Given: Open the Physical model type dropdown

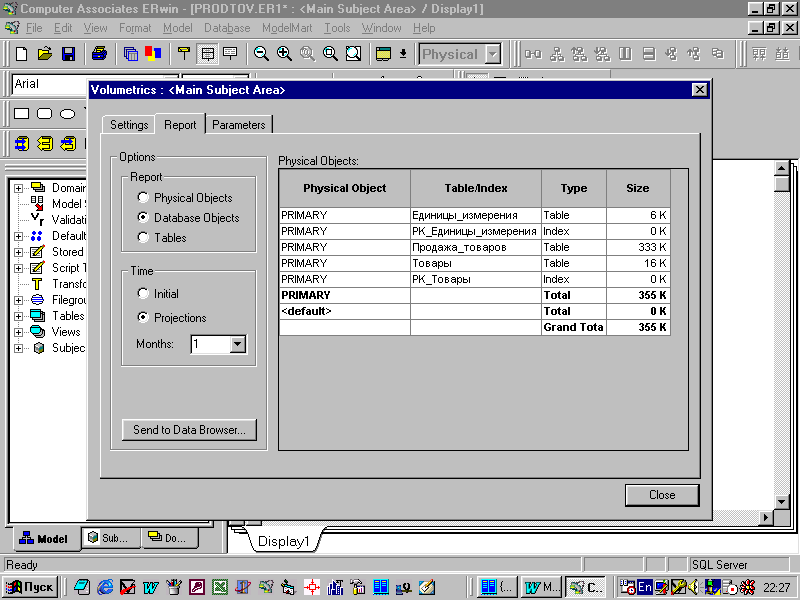Looking at the screenshot, I should click(x=492, y=54).
